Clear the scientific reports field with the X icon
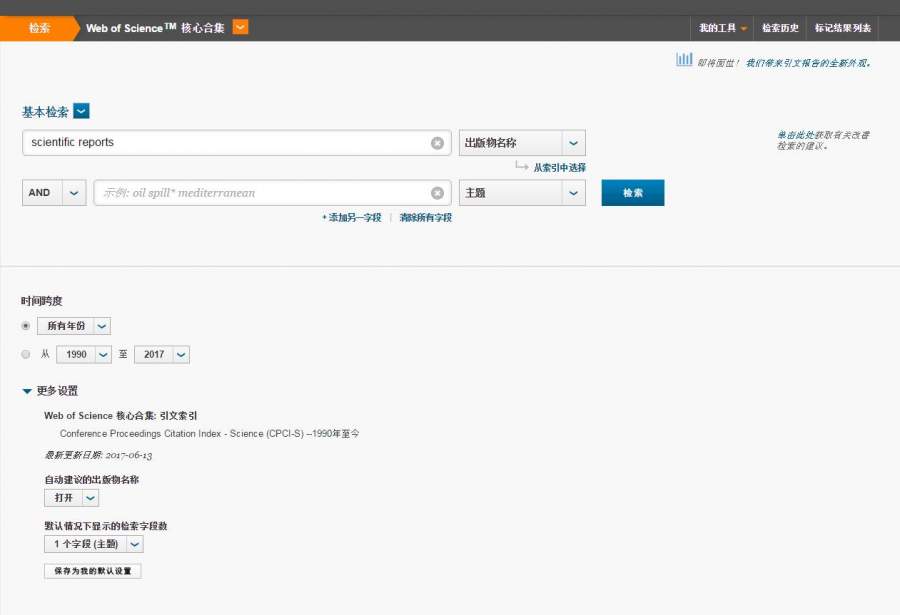 [437, 143]
